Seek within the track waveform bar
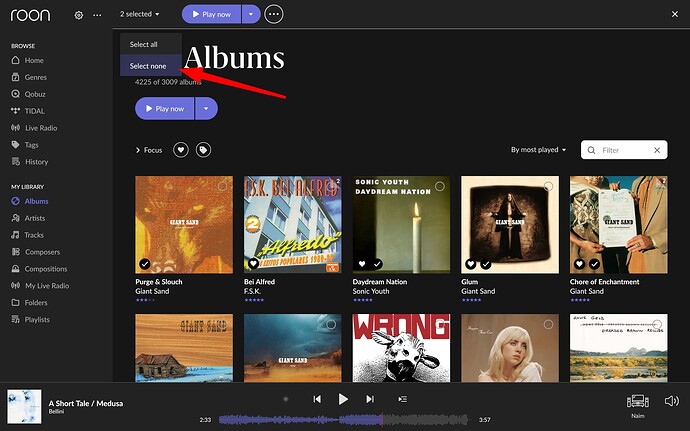 pyautogui.click(x=345, y=420)
